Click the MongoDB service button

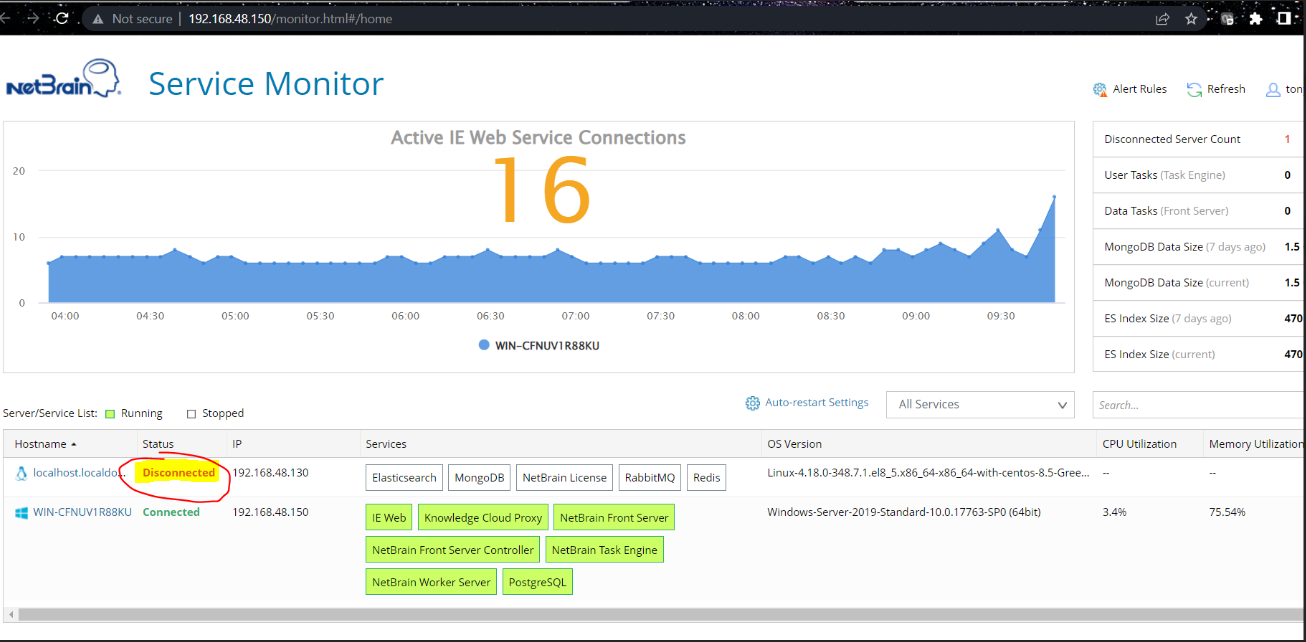click(x=479, y=477)
